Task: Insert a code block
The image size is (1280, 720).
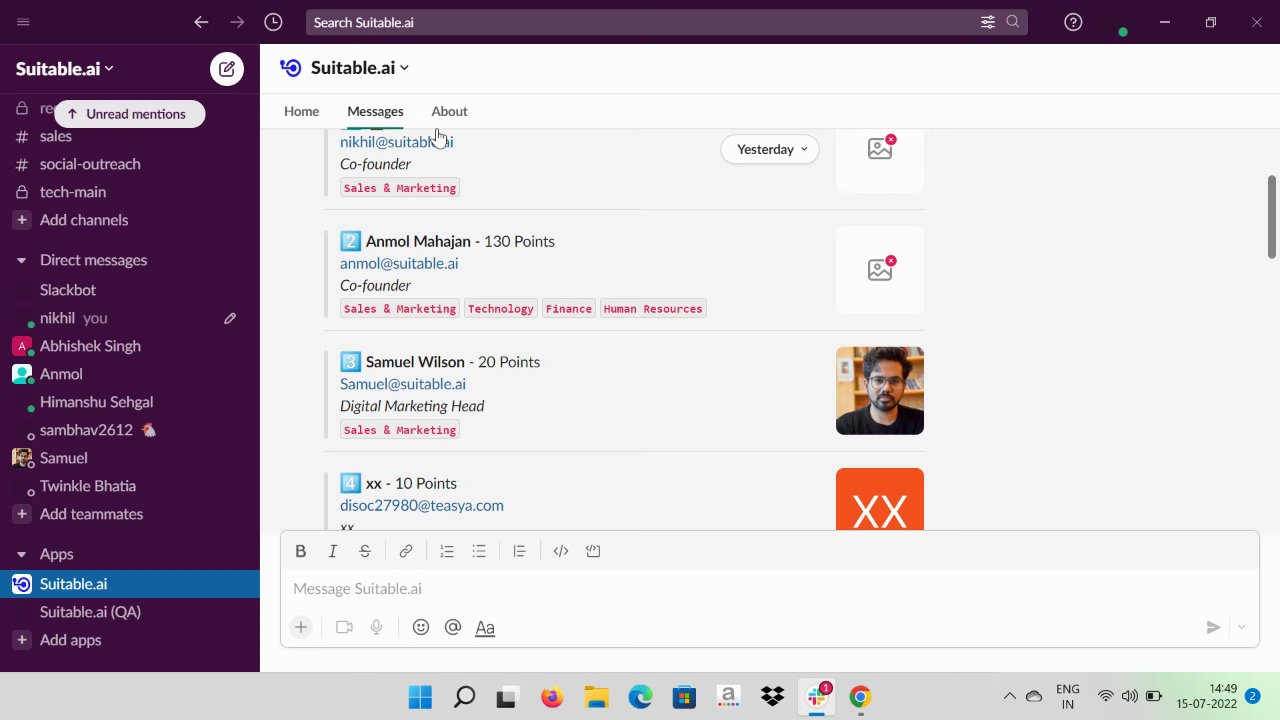Action: pyautogui.click(x=593, y=551)
